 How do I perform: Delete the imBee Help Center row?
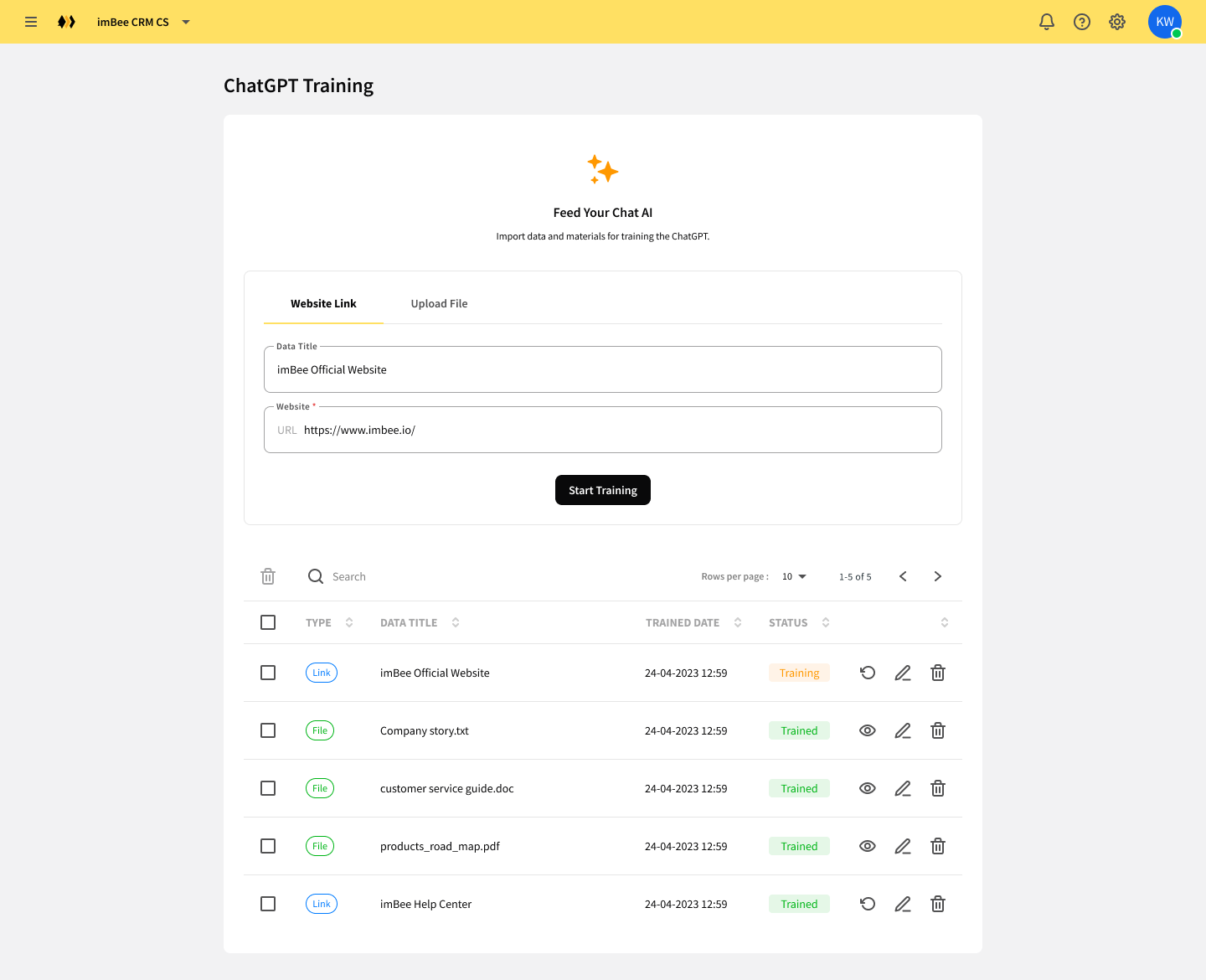click(x=938, y=904)
